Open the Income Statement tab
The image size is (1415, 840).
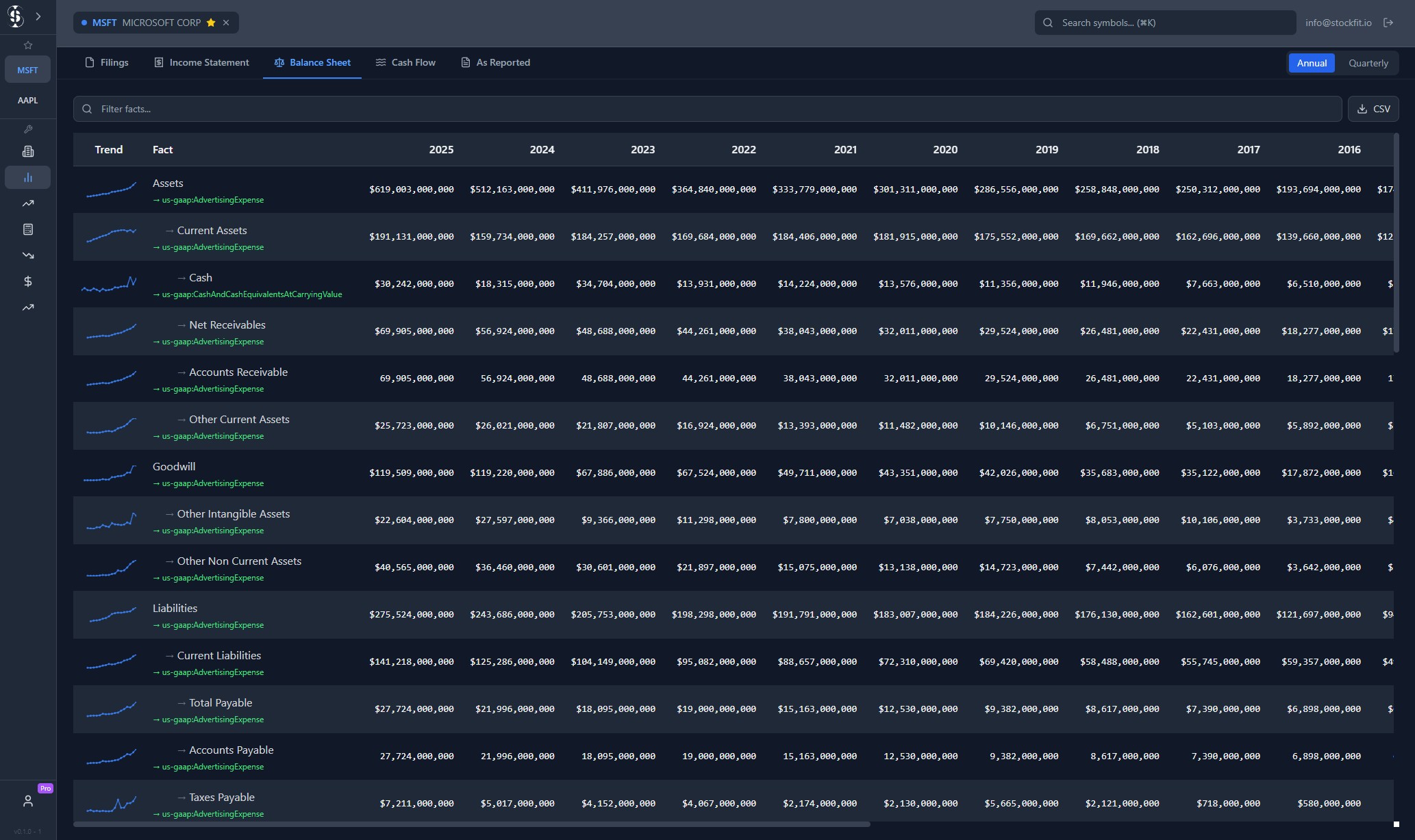coord(201,62)
